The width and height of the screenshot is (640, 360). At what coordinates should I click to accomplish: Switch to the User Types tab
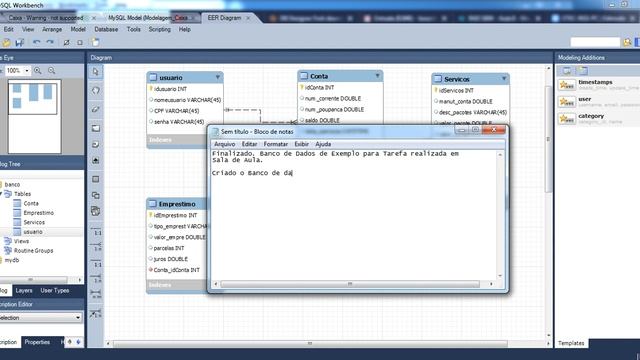55,291
